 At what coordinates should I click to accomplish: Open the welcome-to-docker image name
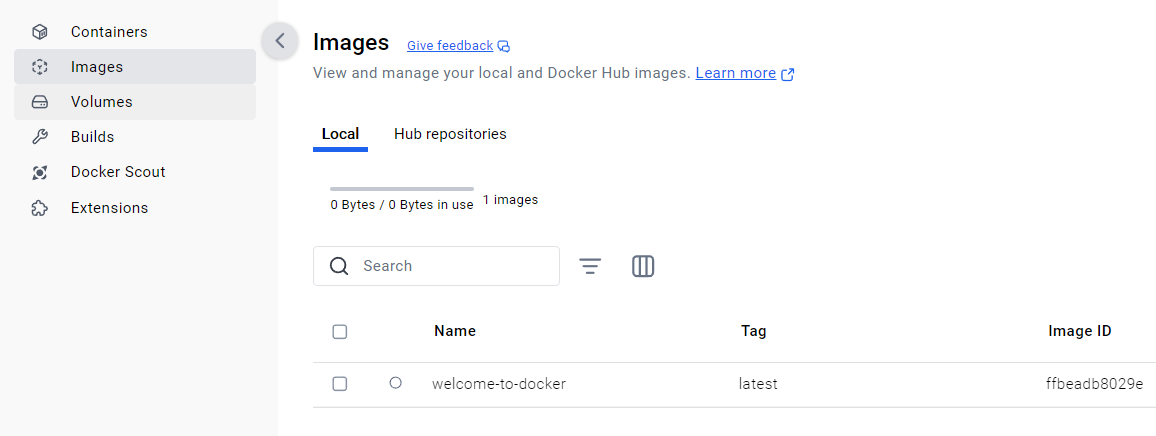[x=499, y=384]
